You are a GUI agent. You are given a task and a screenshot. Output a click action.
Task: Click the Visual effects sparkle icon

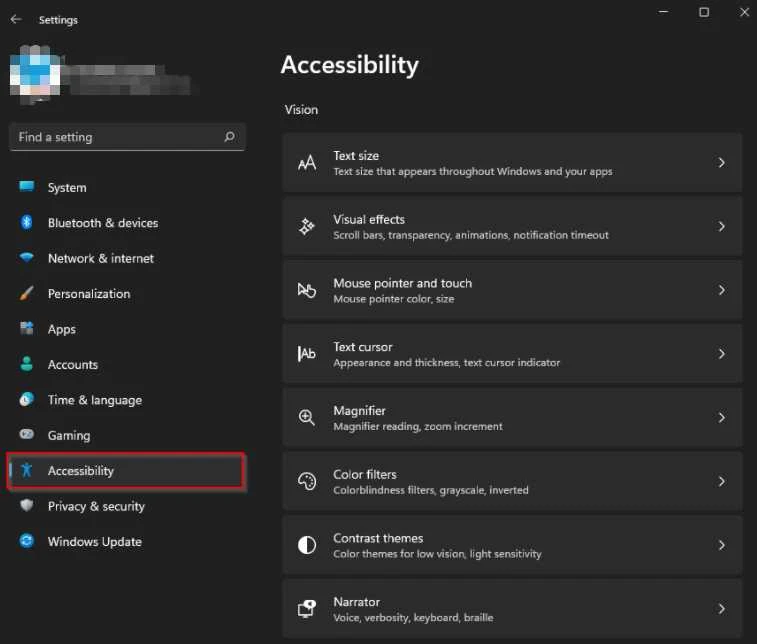(307, 227)
